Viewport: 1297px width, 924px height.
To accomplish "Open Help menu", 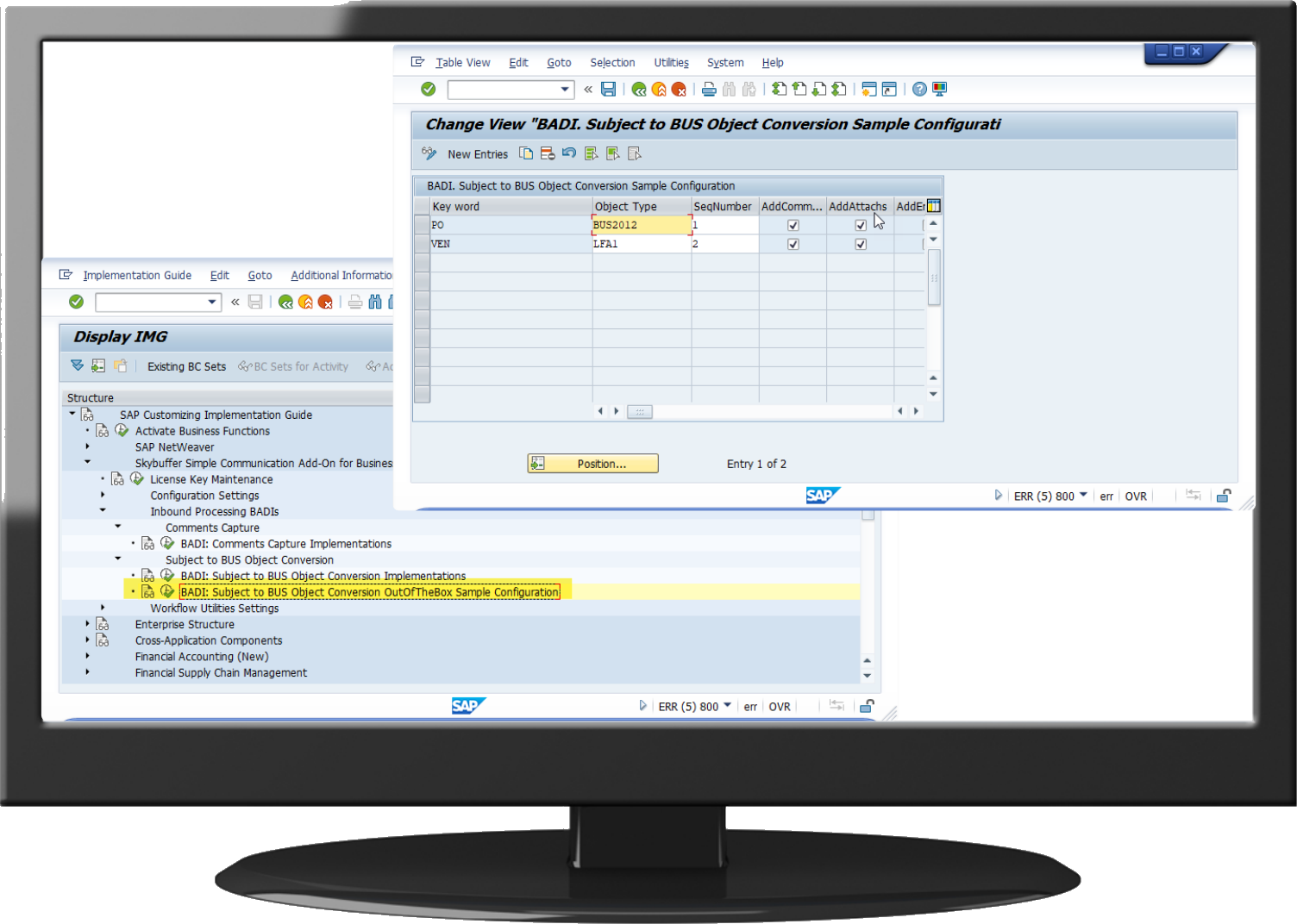I will click(773, 62).
